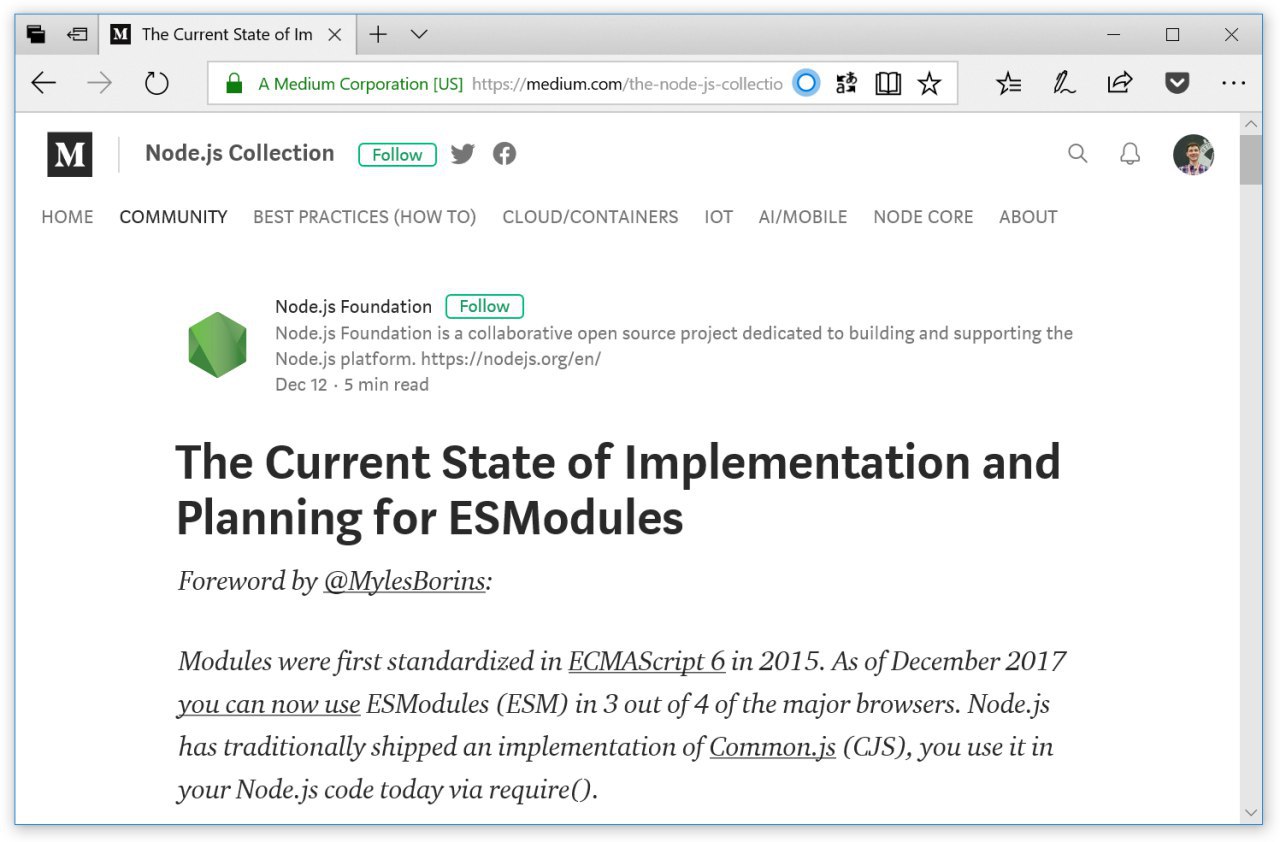1280x842 pixels.
Task: Open Medium search magnifier
Action: click(x=1078, y=153)
